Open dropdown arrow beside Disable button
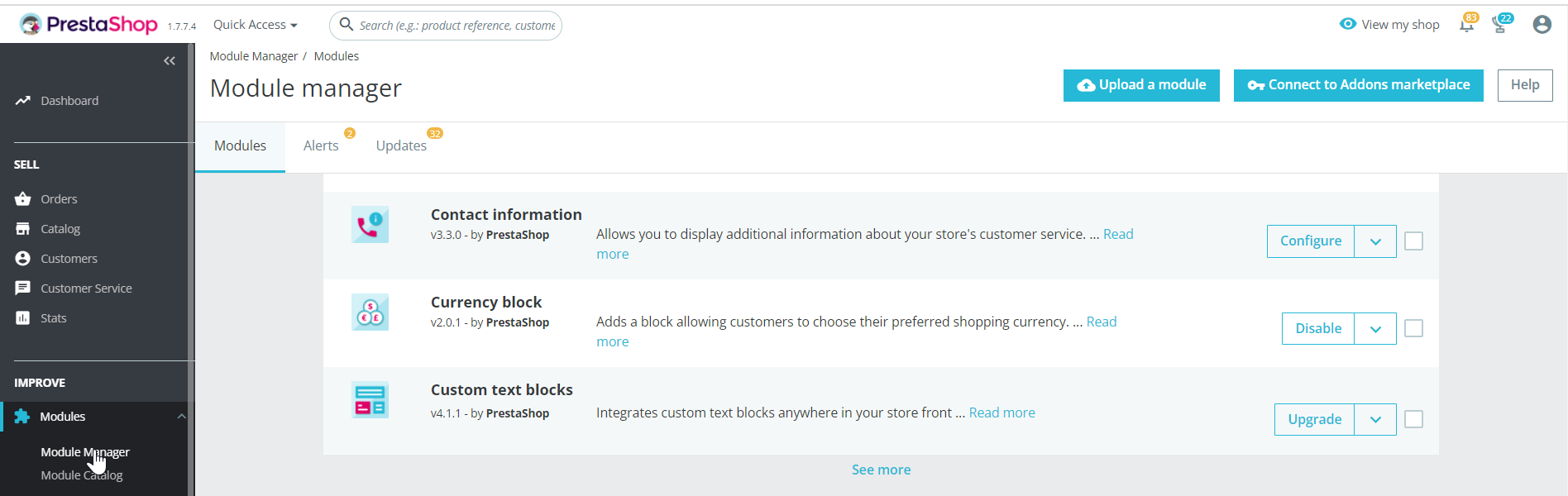Viewport: 1568px width, 496px height. 1375,329
